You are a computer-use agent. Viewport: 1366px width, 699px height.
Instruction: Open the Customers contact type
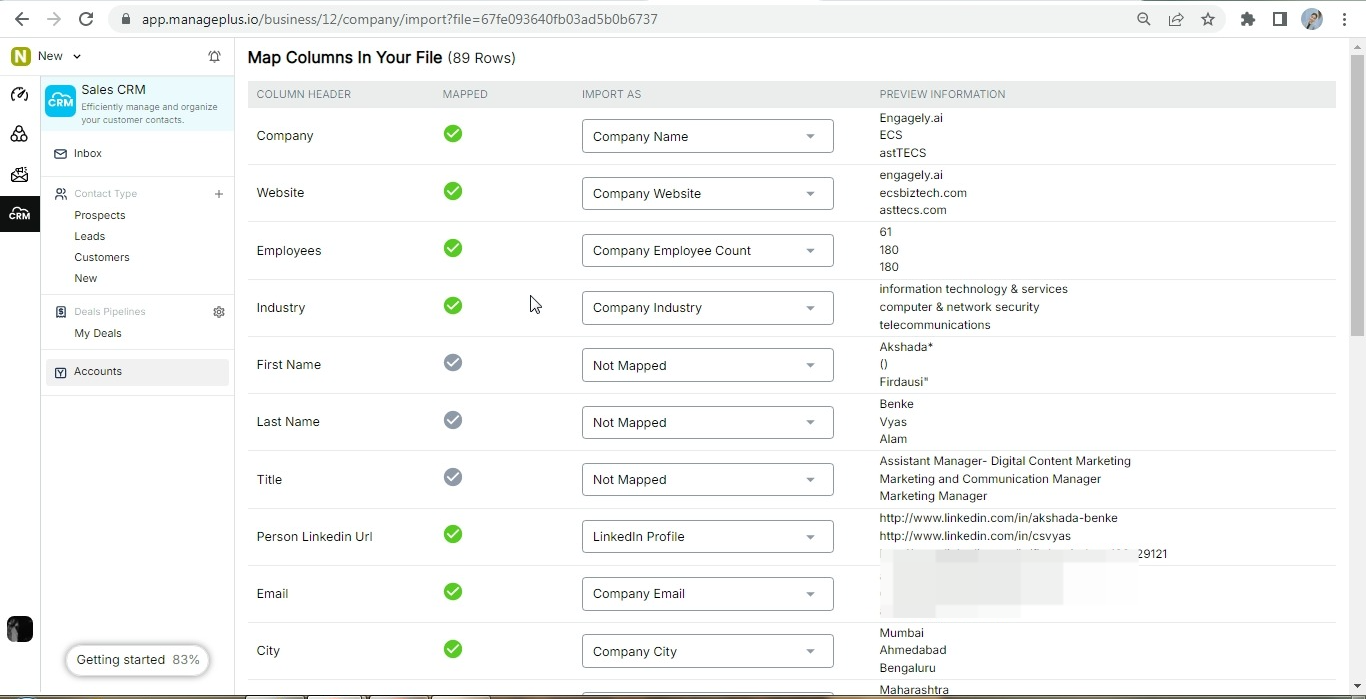pos(102,258)
